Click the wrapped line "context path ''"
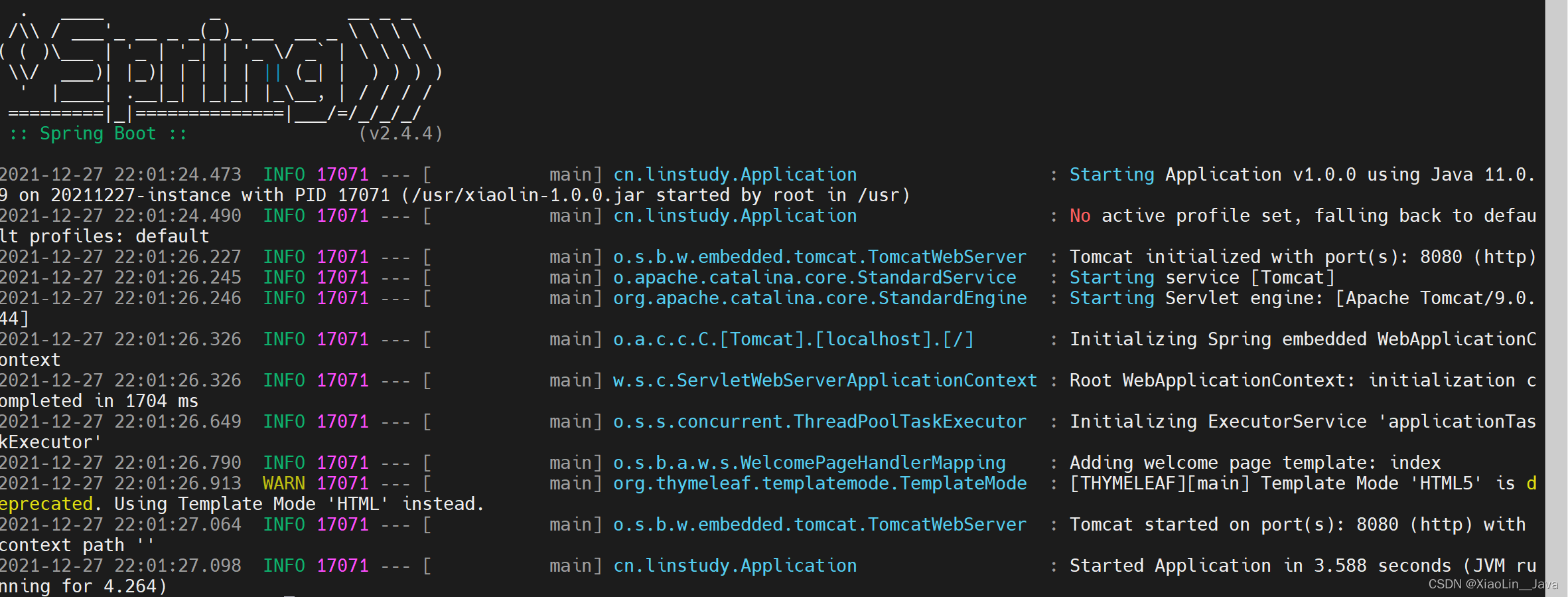Image resolution: width=1568 pixels, height=597 pixels. (77, 545)
